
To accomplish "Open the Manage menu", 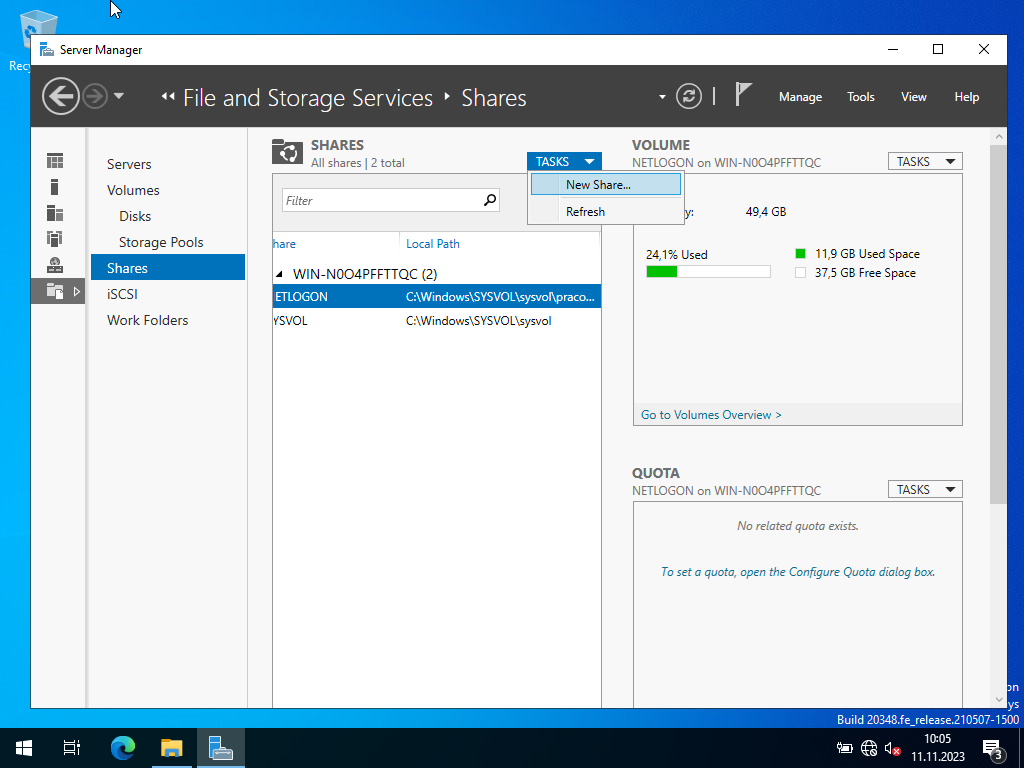I will coord(800,97).
